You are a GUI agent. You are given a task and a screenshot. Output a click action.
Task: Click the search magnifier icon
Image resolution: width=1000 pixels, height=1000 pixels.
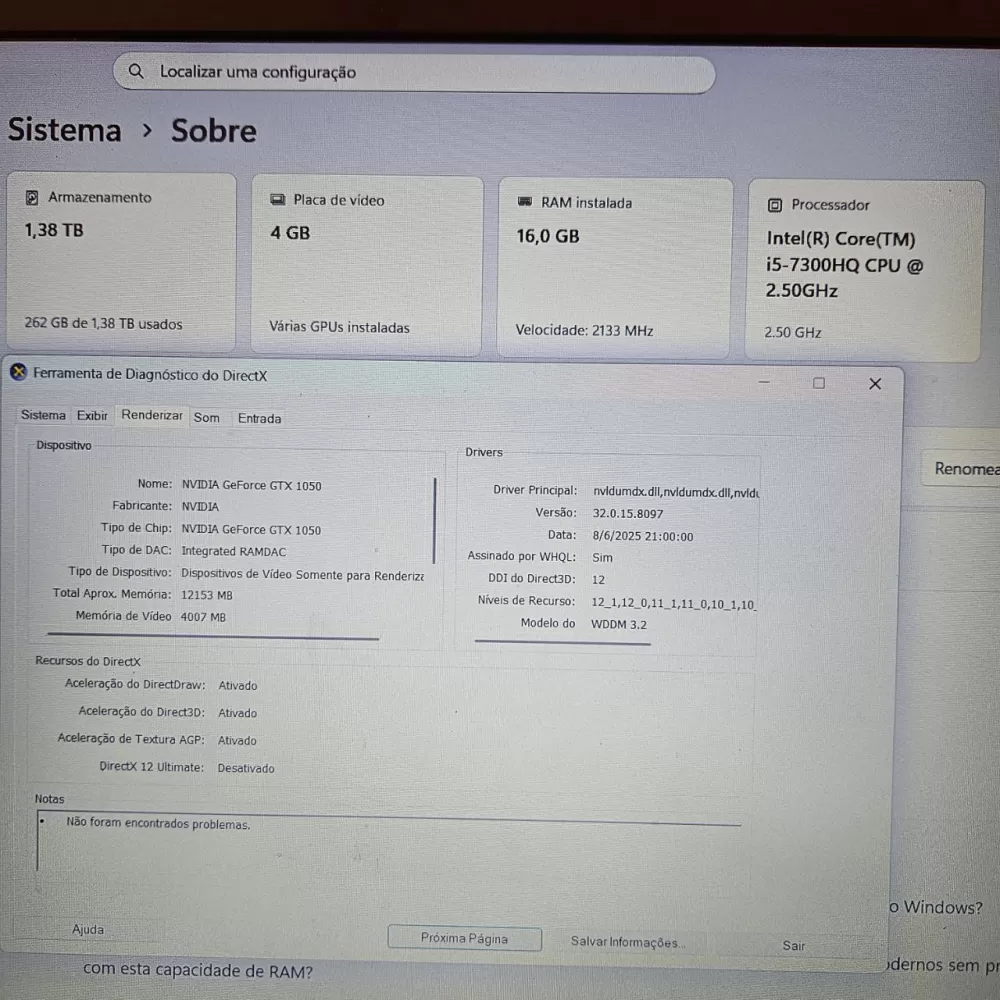[136, 72]
